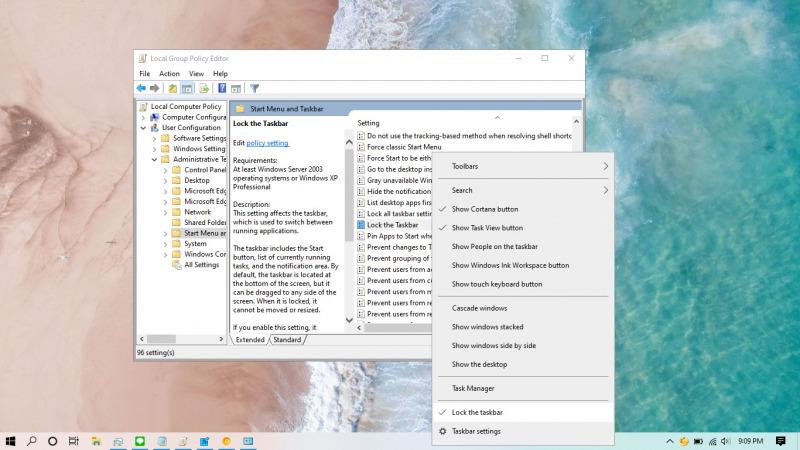
Task: Select the All Settings tree item
Action: click(202, 265)
